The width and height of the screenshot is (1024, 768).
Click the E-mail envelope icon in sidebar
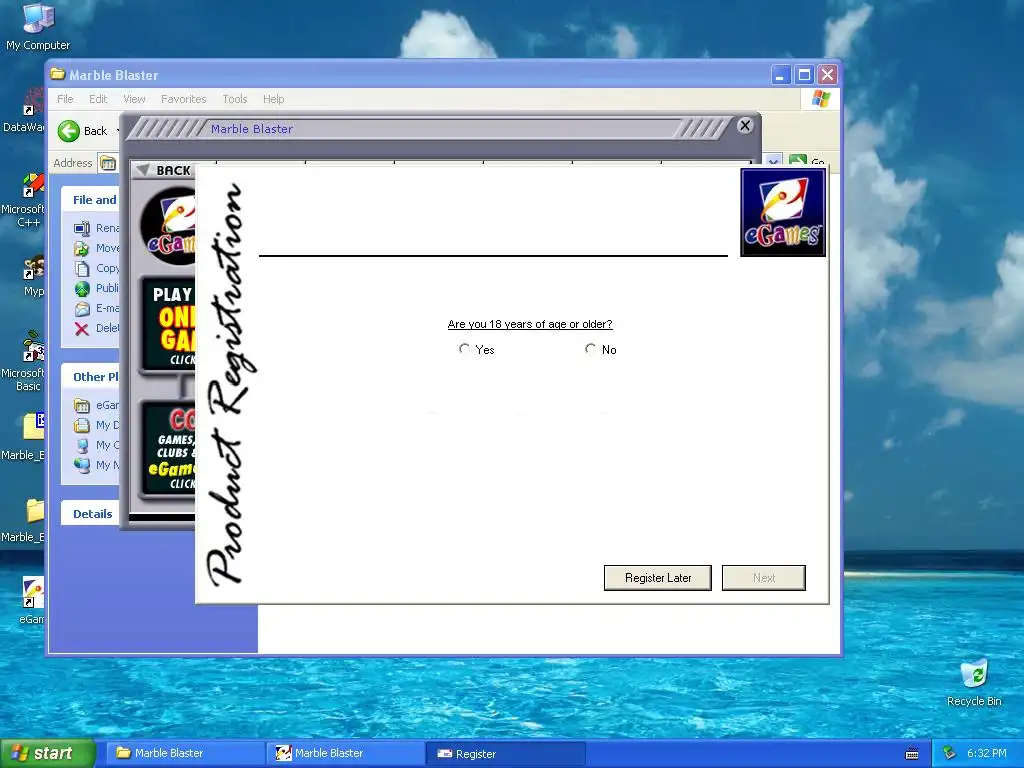pyautogui.click(x=82, y=308)
